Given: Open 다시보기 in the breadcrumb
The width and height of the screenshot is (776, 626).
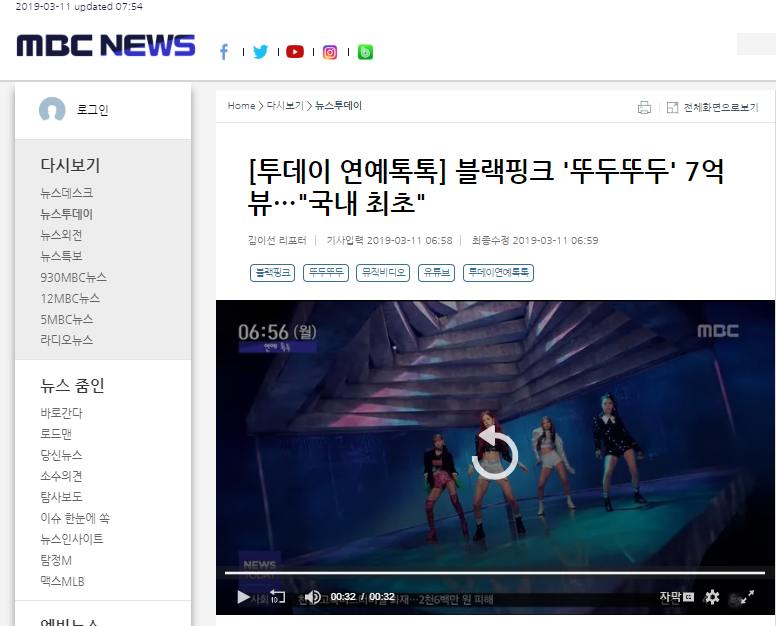Looking at the screenshot, I should coord(285,106).
